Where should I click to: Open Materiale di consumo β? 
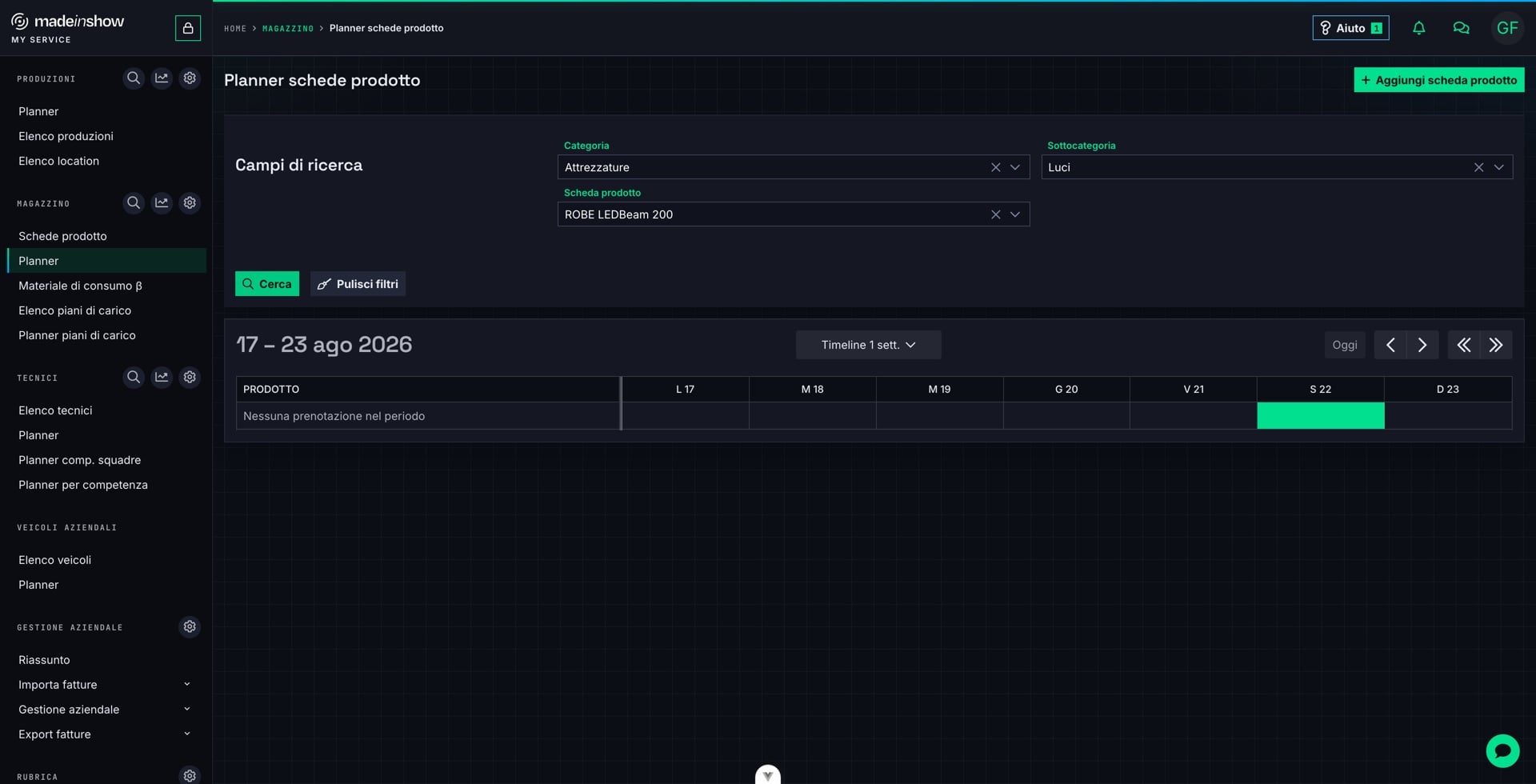pyautogui.click(x=80, y=286)
